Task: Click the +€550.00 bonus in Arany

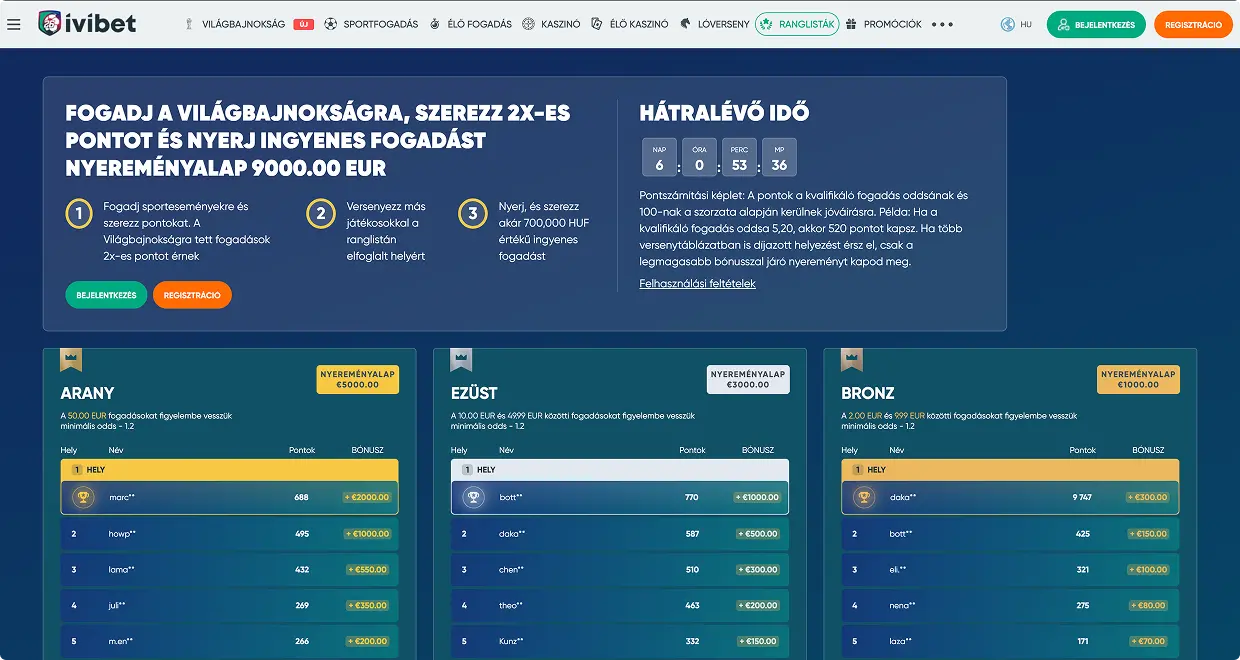Action: (368, 570)
